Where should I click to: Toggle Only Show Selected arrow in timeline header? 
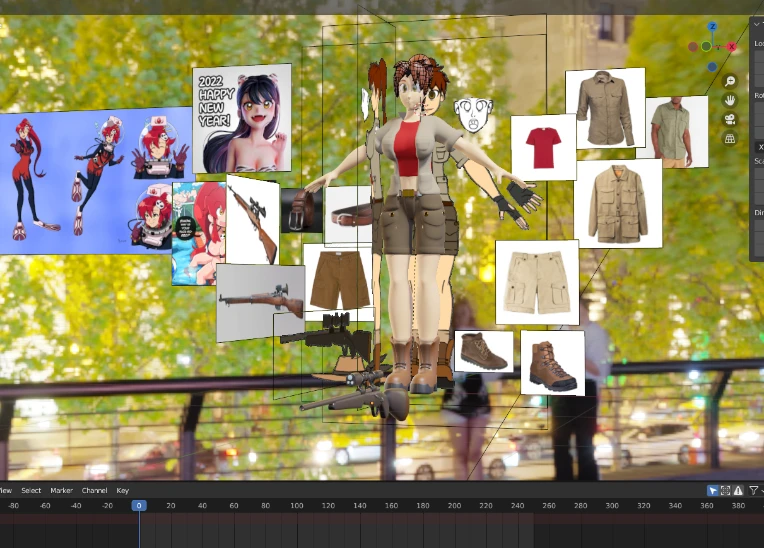(x=712, y=491)
